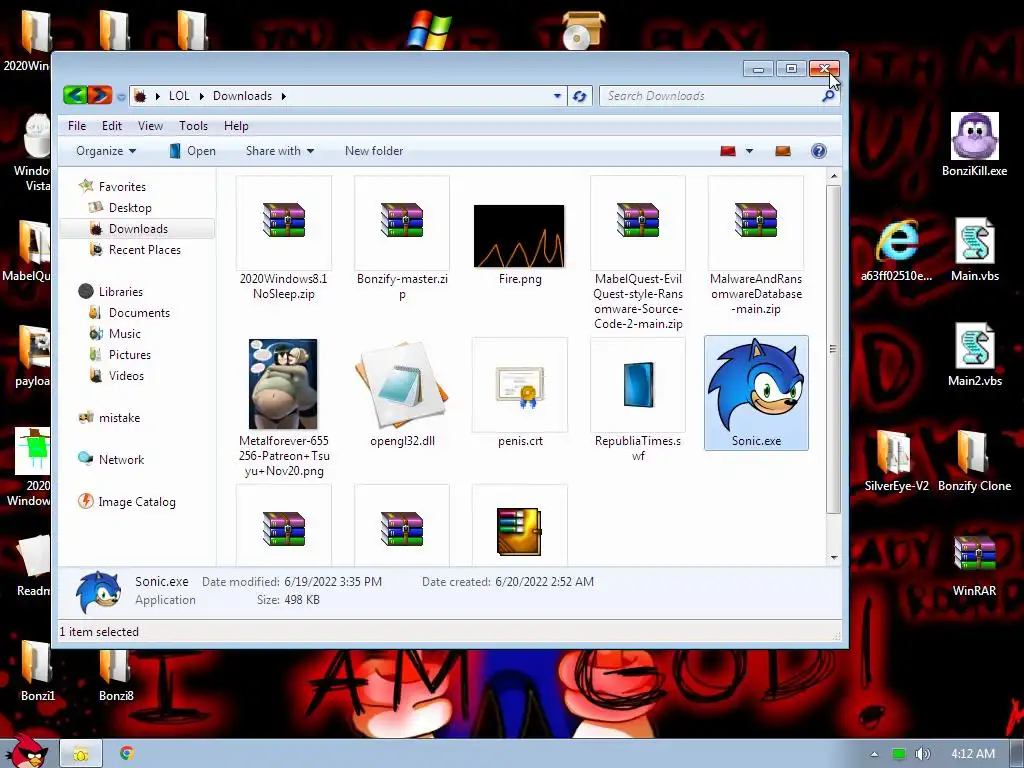The width and height of the screenshot is (1024, 768).
Task: Click LOL in the address breadcrumb
Action: [179, 96]
